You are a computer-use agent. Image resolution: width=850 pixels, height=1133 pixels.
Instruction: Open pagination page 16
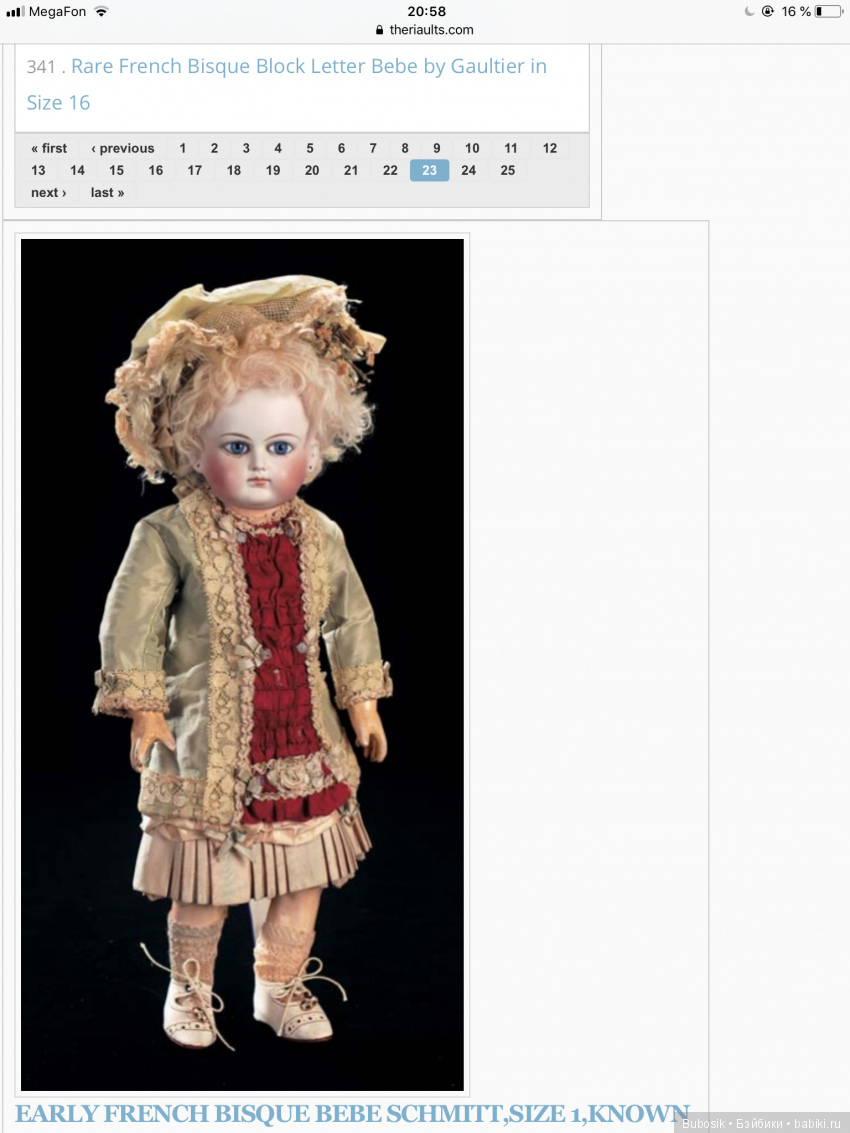tap(155, 171)
